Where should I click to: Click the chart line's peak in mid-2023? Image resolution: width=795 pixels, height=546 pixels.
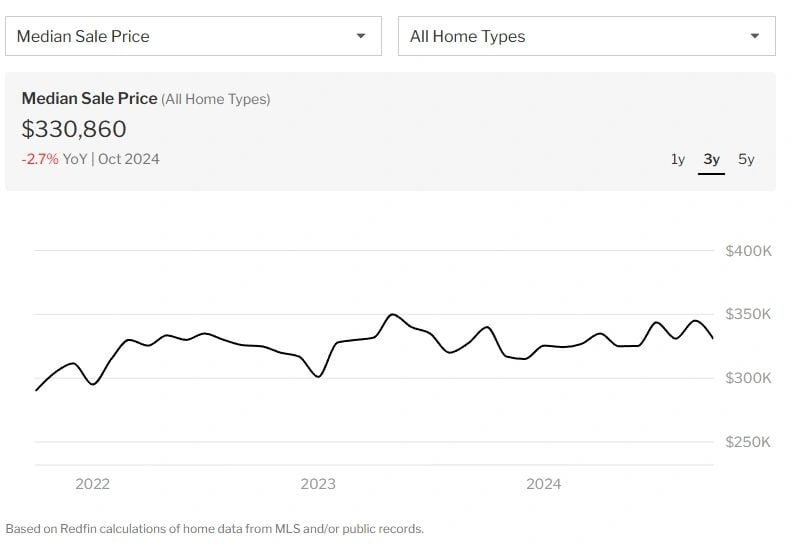pyautogui.click(x=392, y=314)
